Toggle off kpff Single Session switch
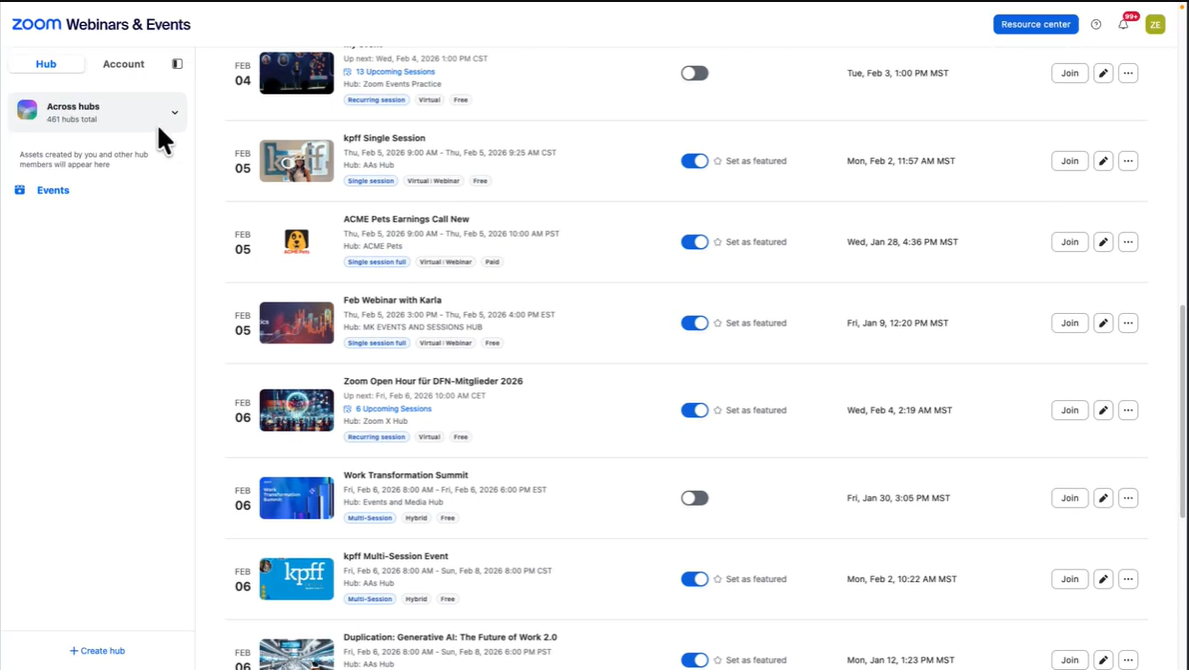 (x=695, y=161)
